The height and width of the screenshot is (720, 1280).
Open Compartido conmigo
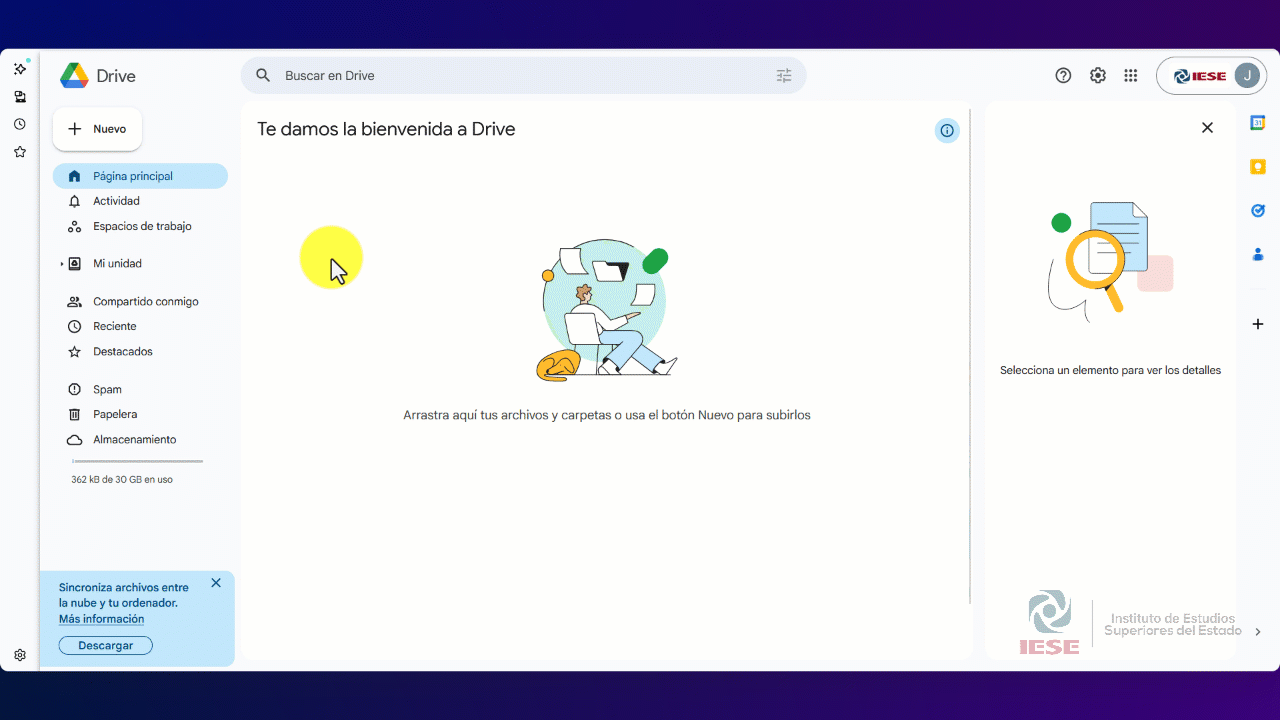[145, 301]
